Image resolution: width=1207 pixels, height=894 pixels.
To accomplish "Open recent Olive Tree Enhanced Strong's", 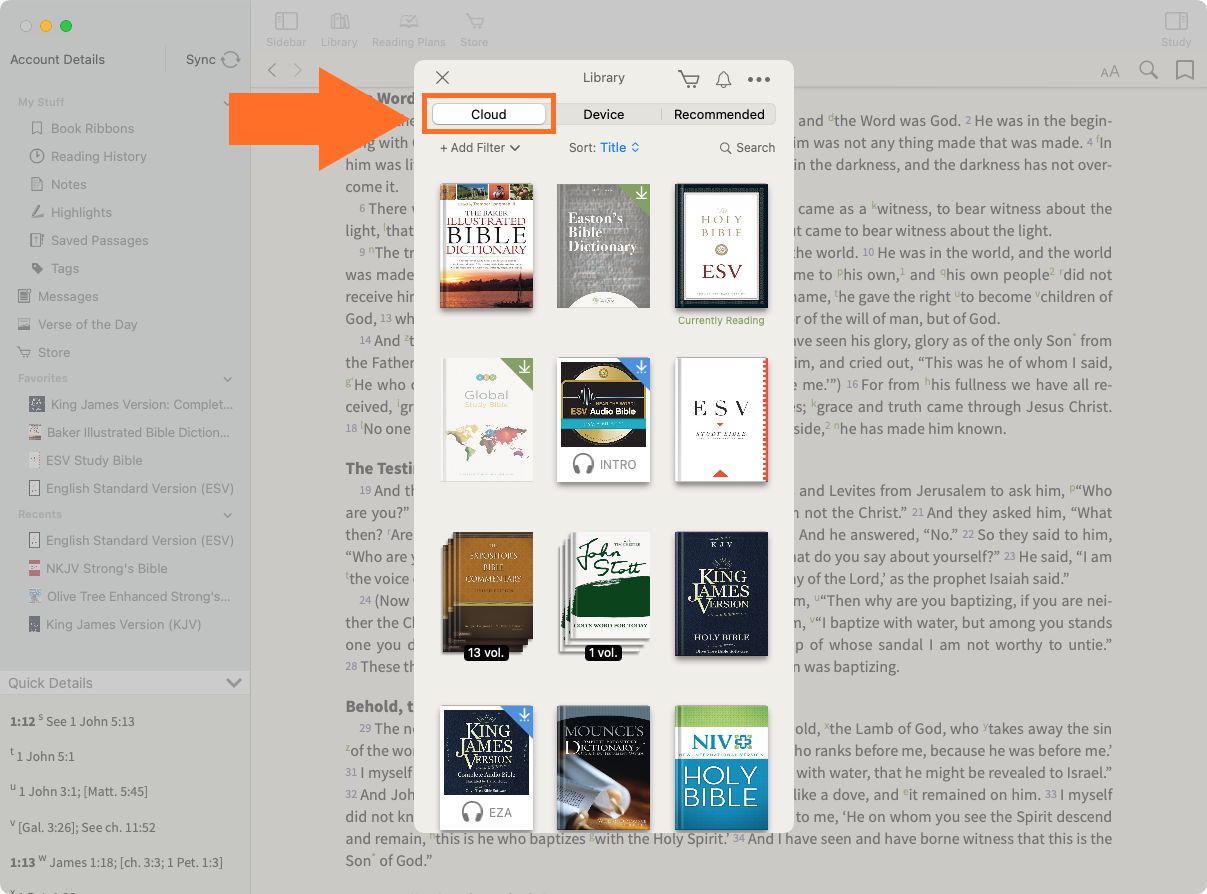I will pos(130,596).
